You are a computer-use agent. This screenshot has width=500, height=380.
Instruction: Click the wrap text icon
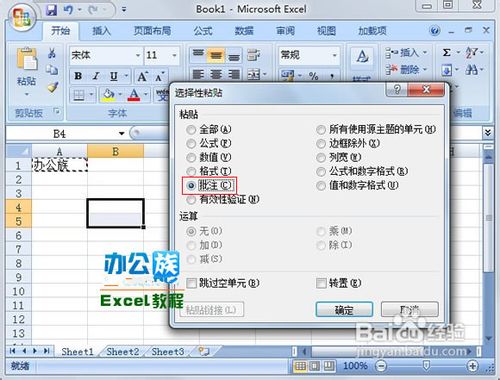[254, 55]
